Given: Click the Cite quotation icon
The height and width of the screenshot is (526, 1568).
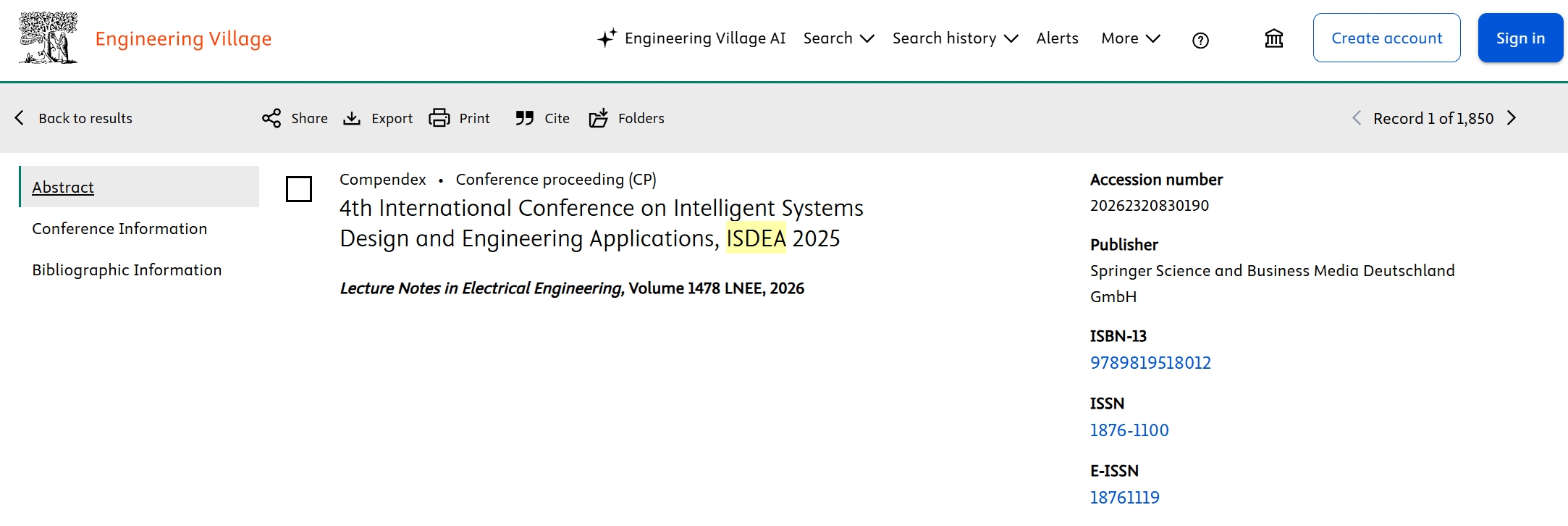Looking at the screenshot, I should tap(525, 118).
